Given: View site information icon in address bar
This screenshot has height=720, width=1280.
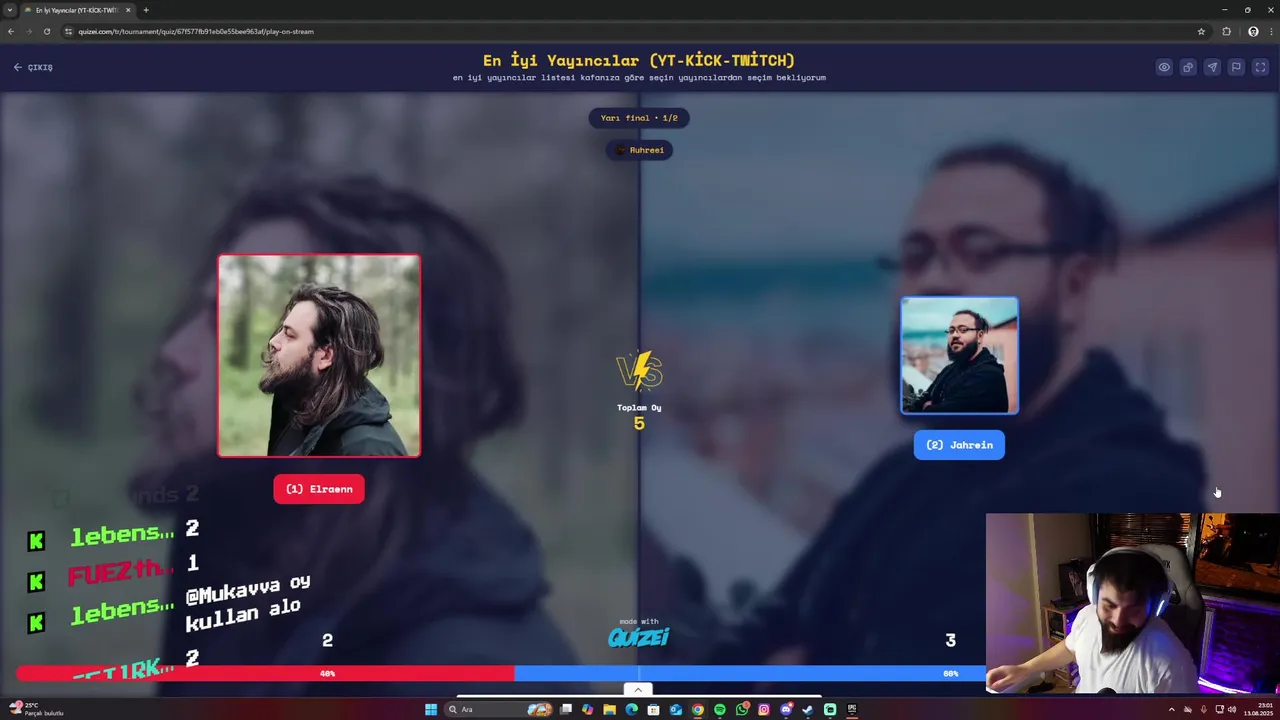Looking at the screenshot, I should coord(69,31).
